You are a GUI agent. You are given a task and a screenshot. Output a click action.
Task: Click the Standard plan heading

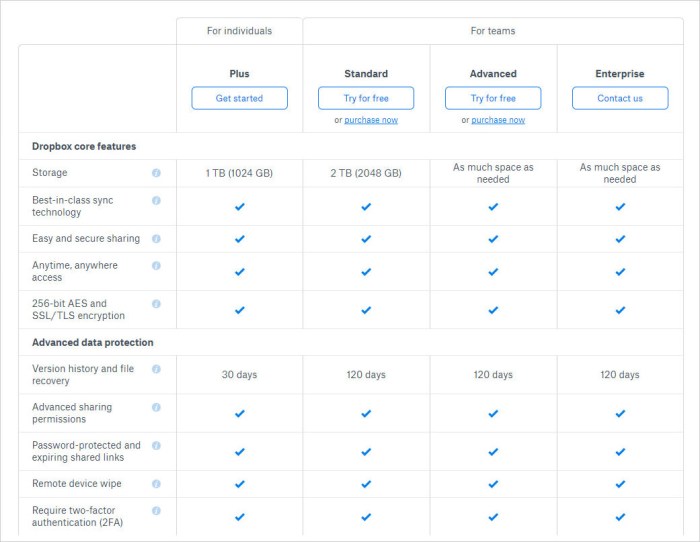pyautogui.click(x=366, y=74)
